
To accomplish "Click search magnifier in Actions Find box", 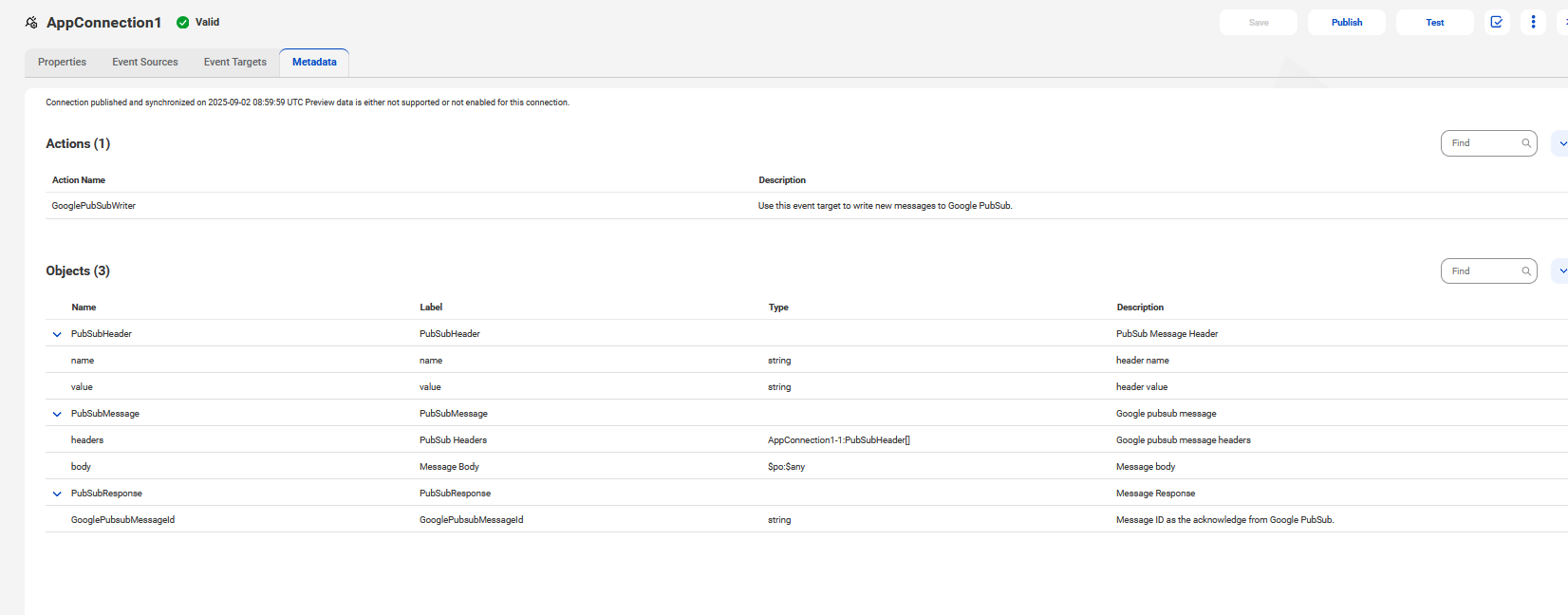I will coord(1526,143).
